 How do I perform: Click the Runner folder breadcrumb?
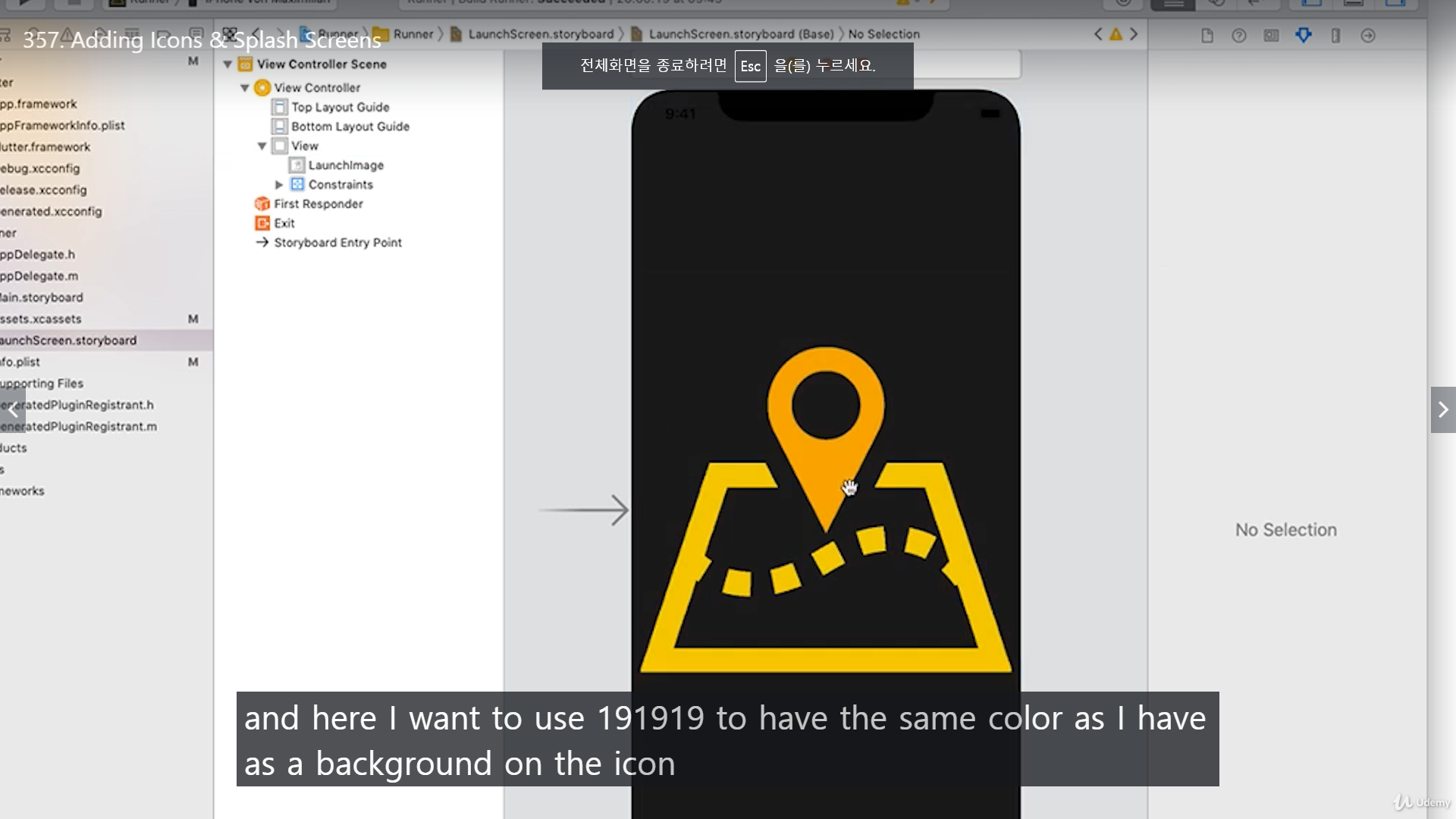(413, 34)
